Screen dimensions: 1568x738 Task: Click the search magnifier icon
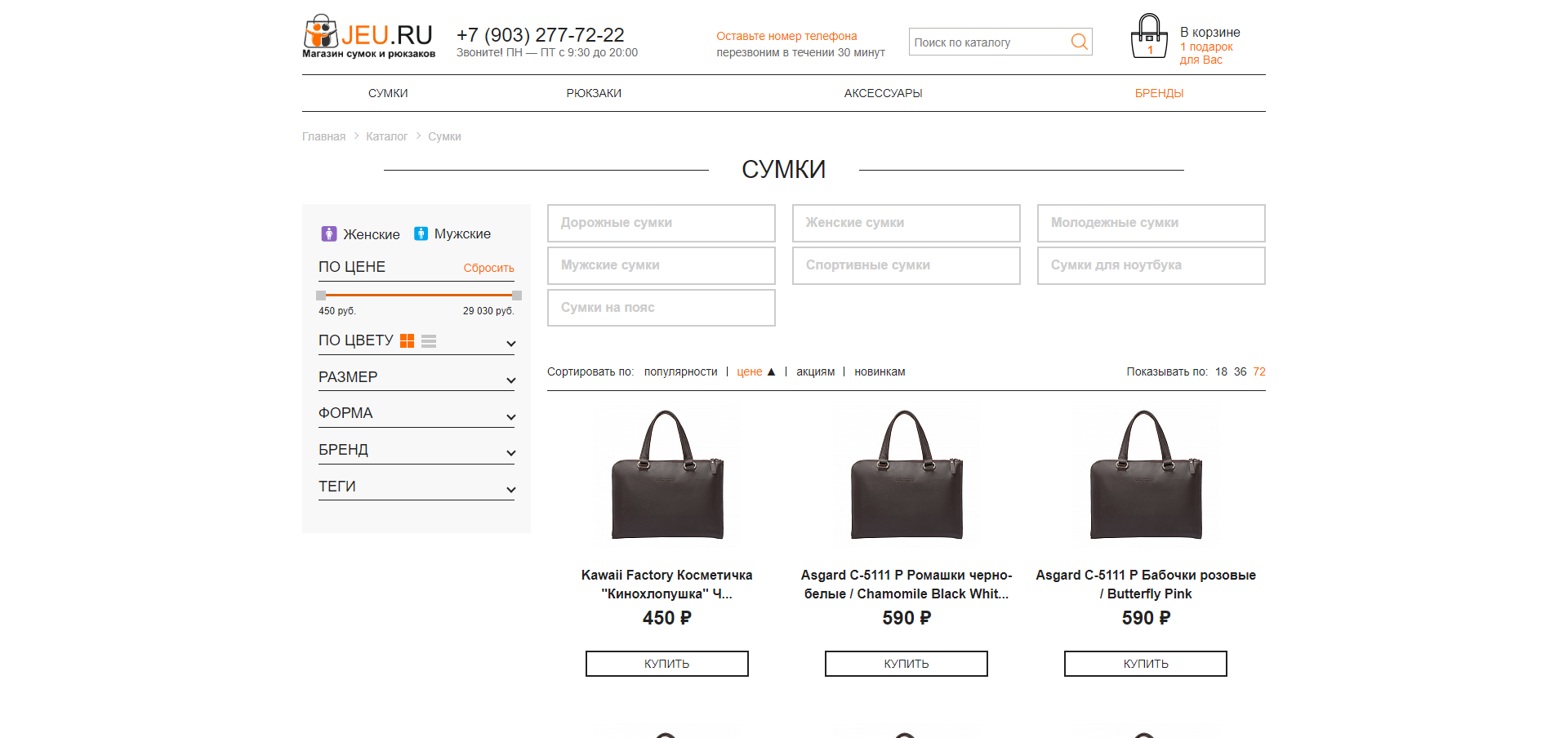(x=1079, y=42)
